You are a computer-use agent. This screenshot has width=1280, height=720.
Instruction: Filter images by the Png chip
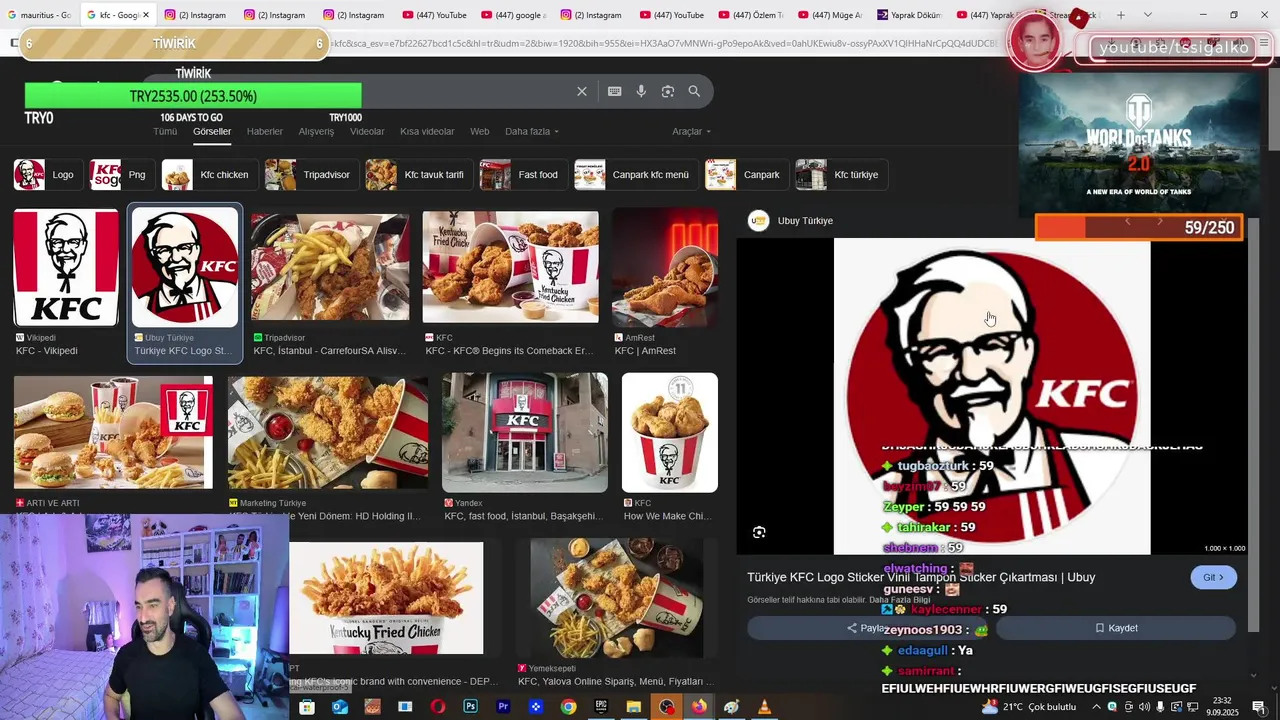point(120,174)
